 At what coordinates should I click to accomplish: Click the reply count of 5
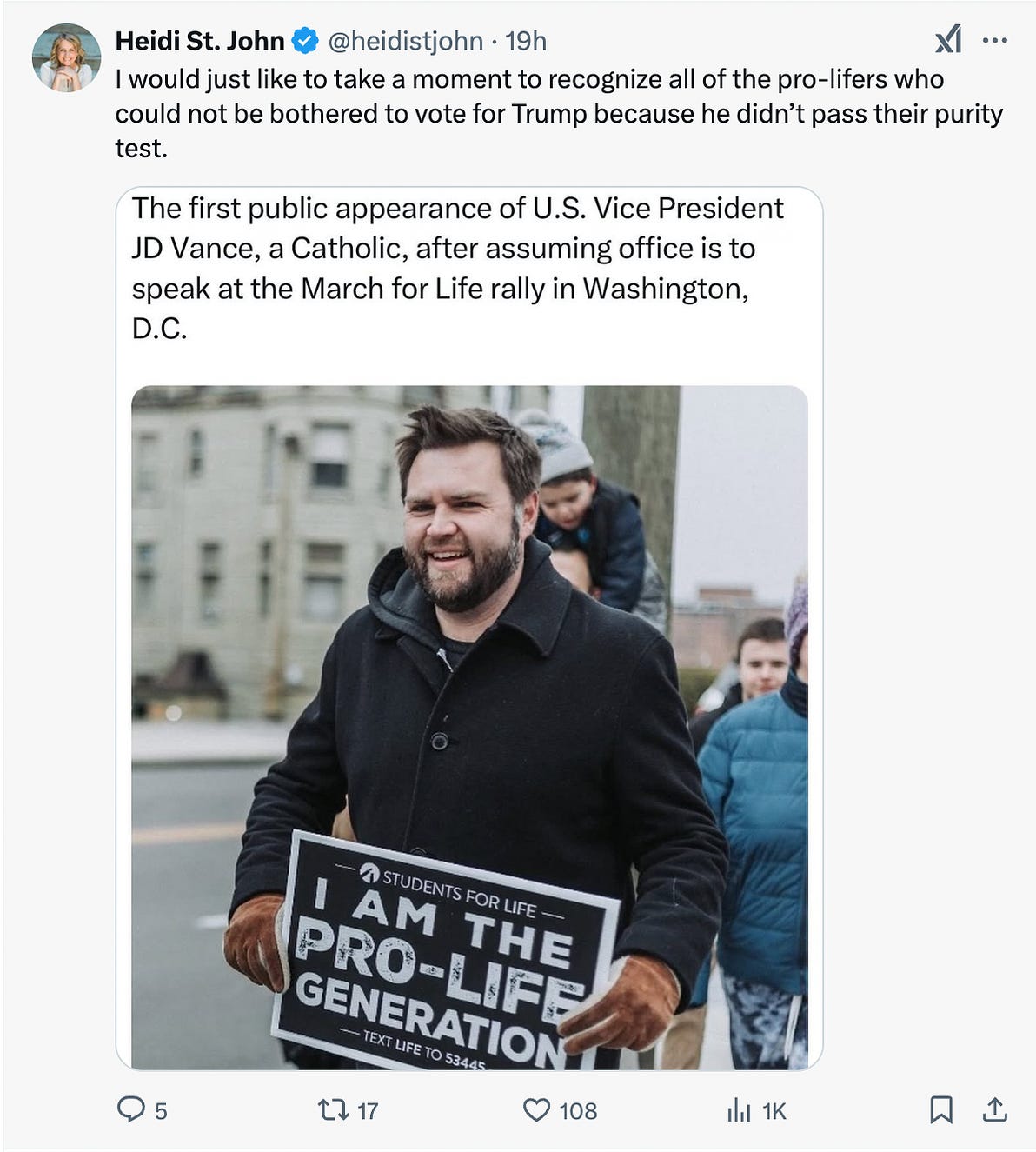click(161, 1111)
